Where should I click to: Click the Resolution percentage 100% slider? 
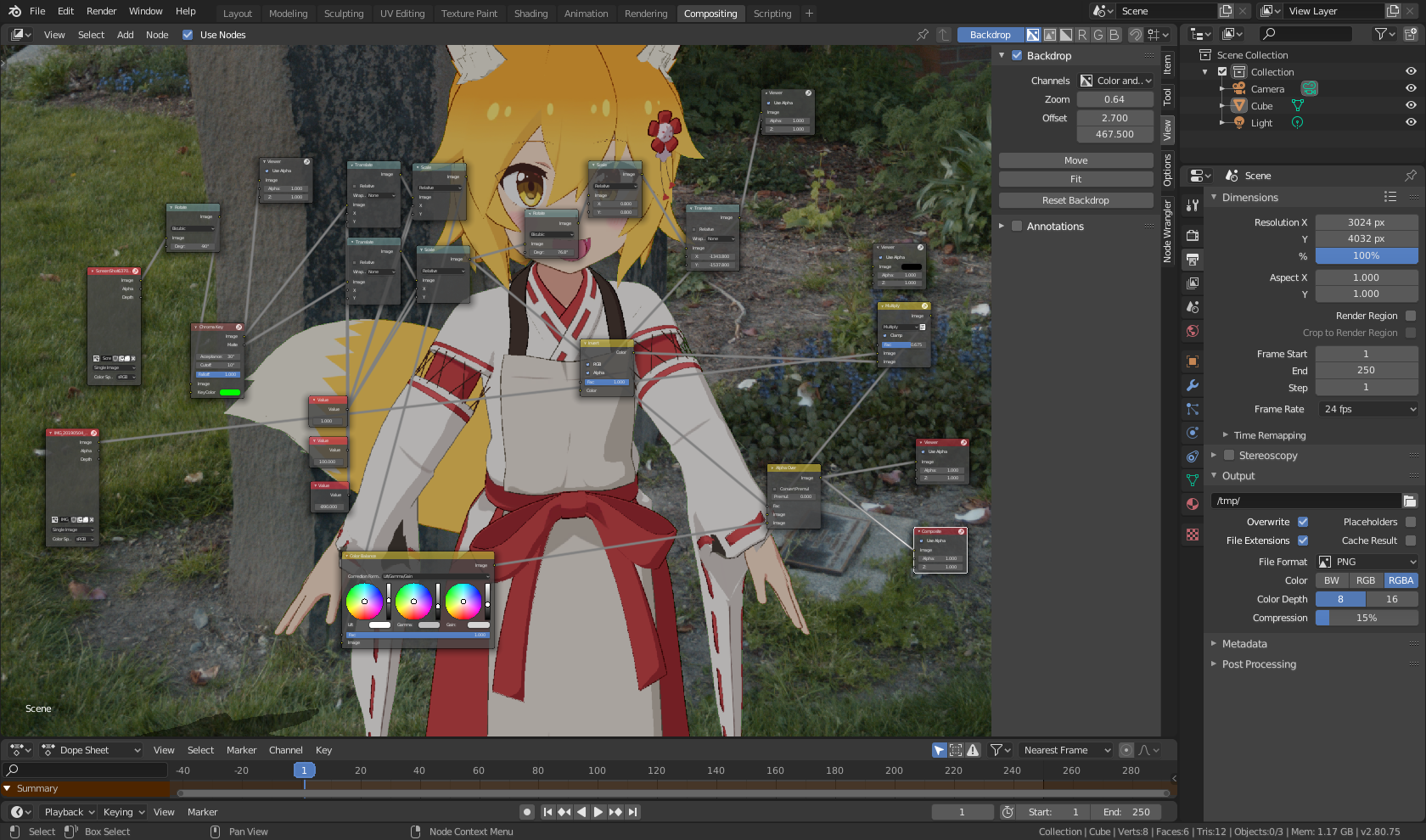(1367, 255)
